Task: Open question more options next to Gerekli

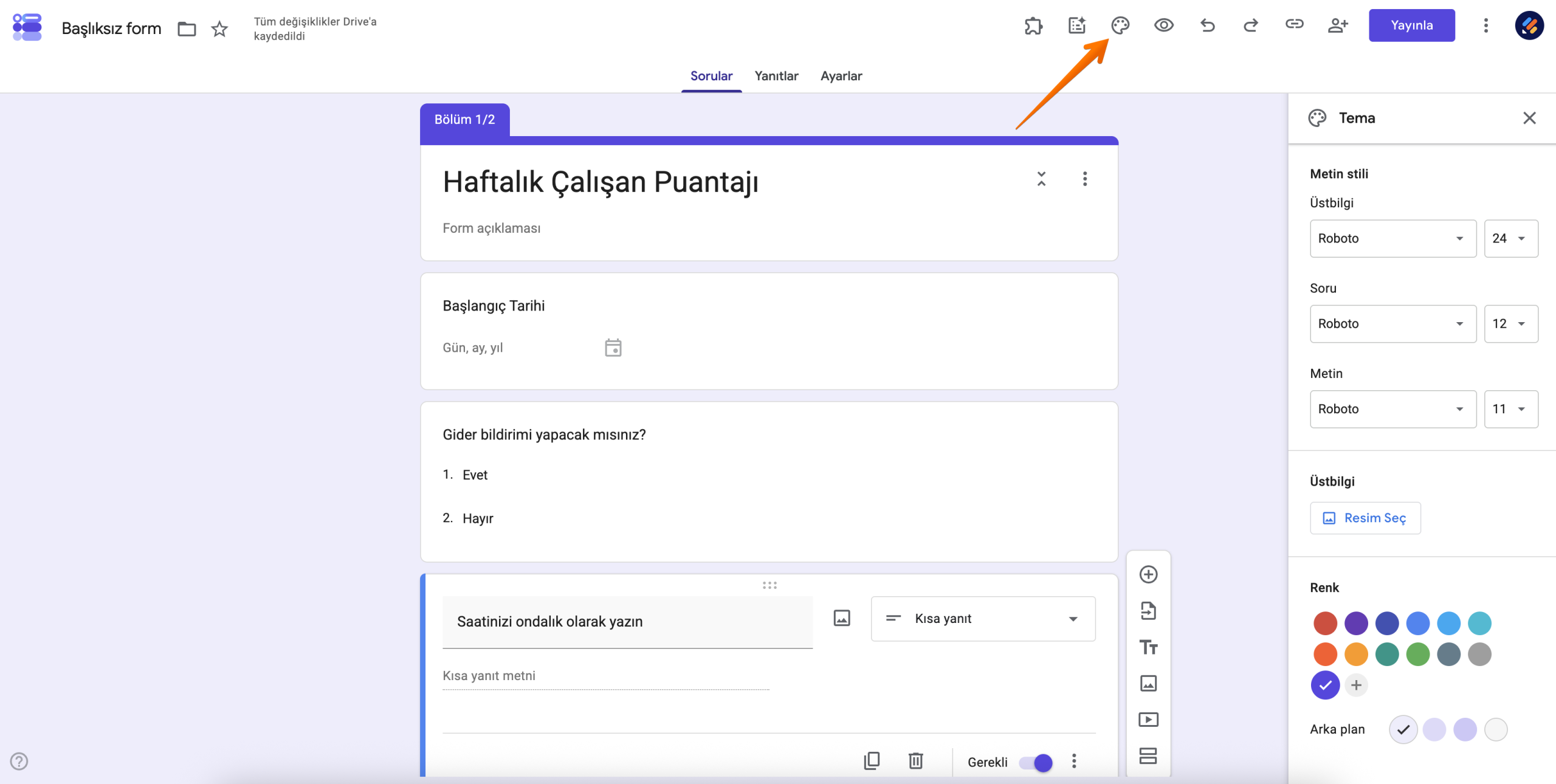Action: 1074,761
